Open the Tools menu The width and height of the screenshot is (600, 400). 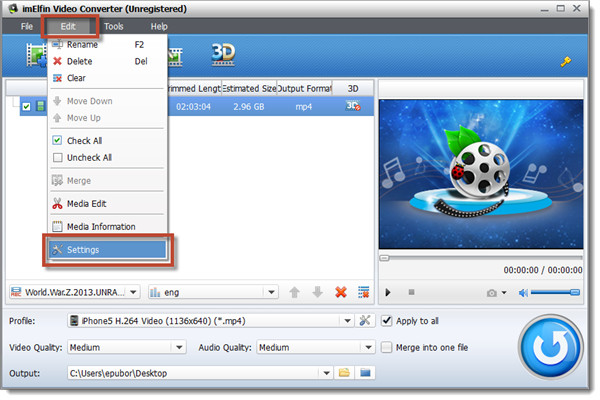[x=114, y=26]
